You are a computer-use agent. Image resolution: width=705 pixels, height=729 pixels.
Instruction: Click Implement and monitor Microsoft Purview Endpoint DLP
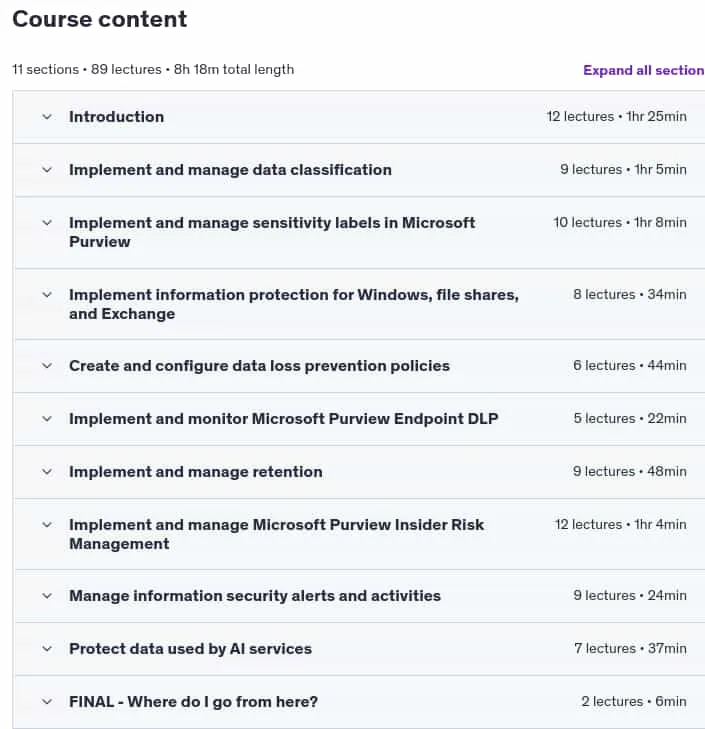pyautogui.click(x=284, y=419)
